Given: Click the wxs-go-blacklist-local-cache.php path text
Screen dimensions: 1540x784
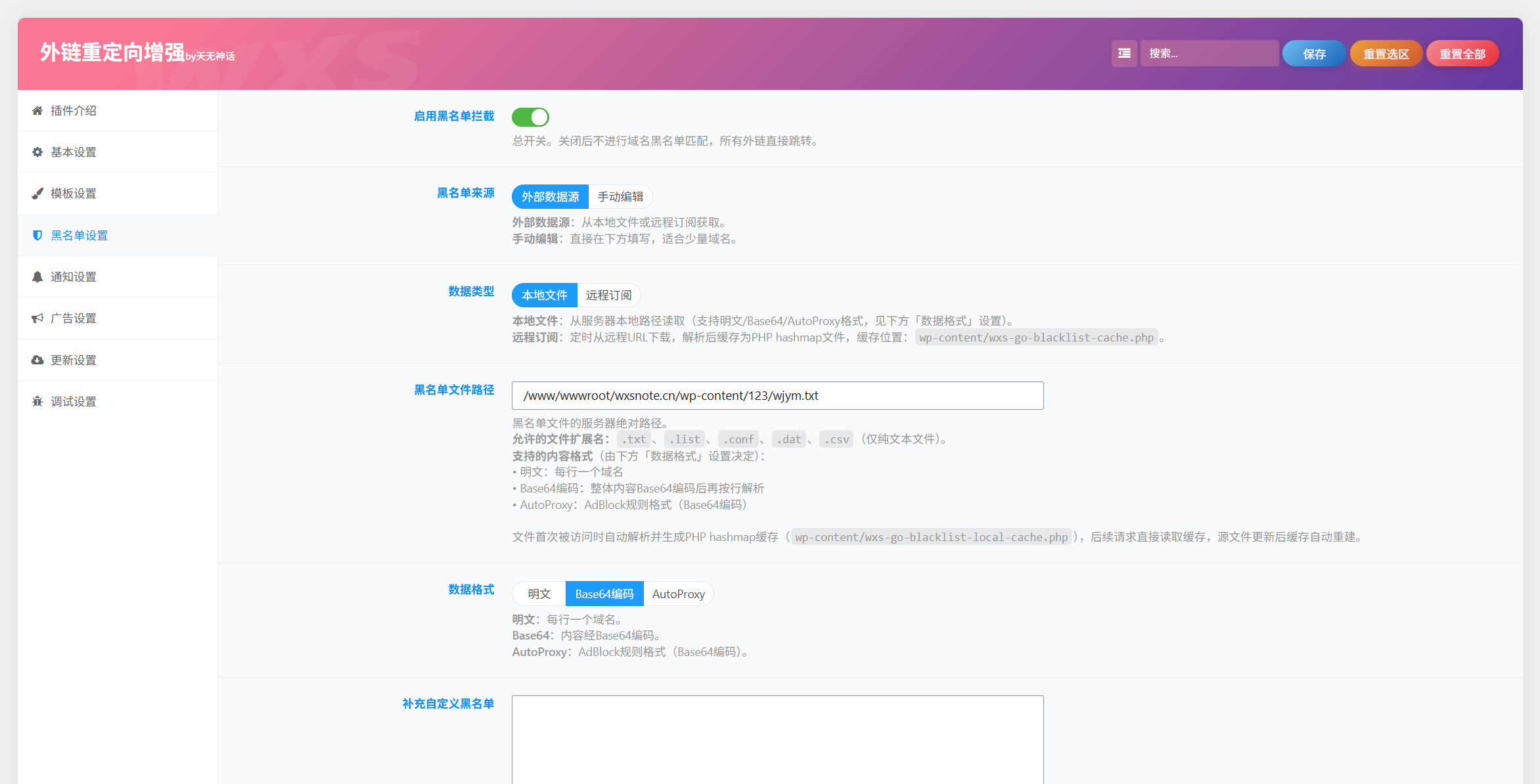Looking at the screenshot, I should pos(932,537).
